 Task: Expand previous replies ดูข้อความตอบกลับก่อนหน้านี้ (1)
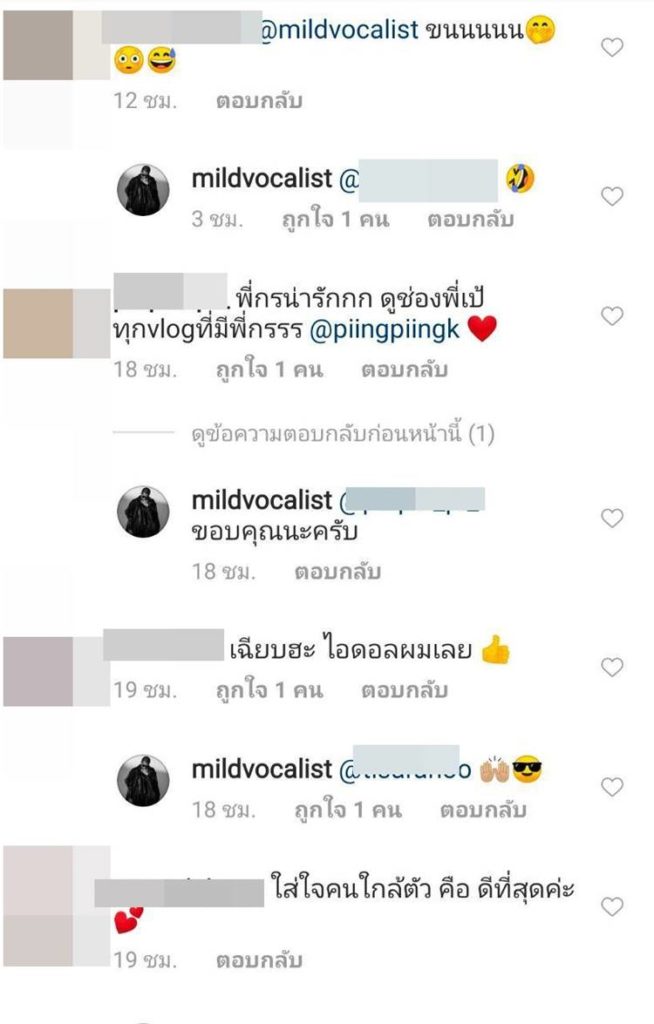343,434
